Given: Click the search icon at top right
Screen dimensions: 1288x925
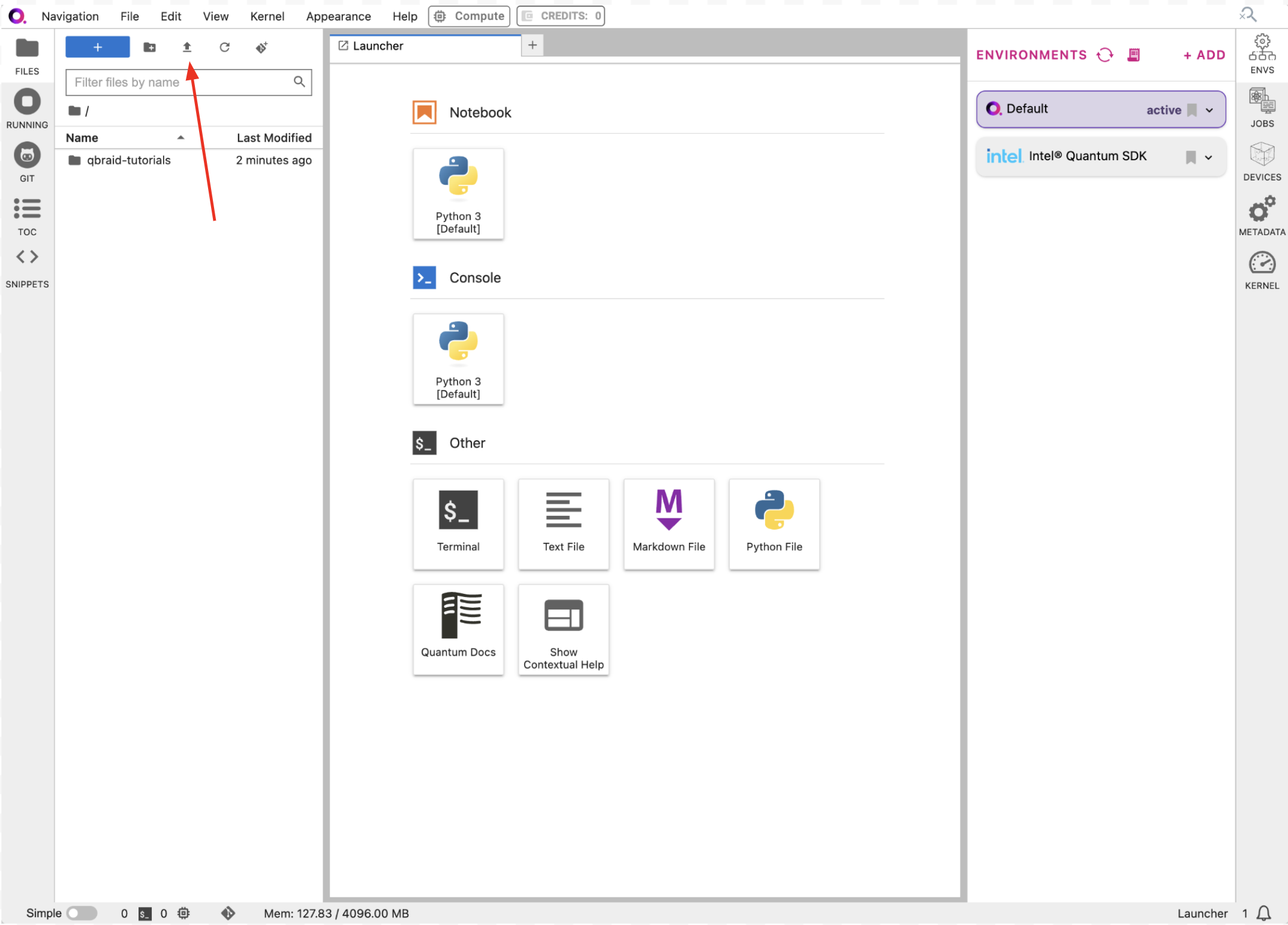Looking at the screenshot, I should tap(1248, 14).
